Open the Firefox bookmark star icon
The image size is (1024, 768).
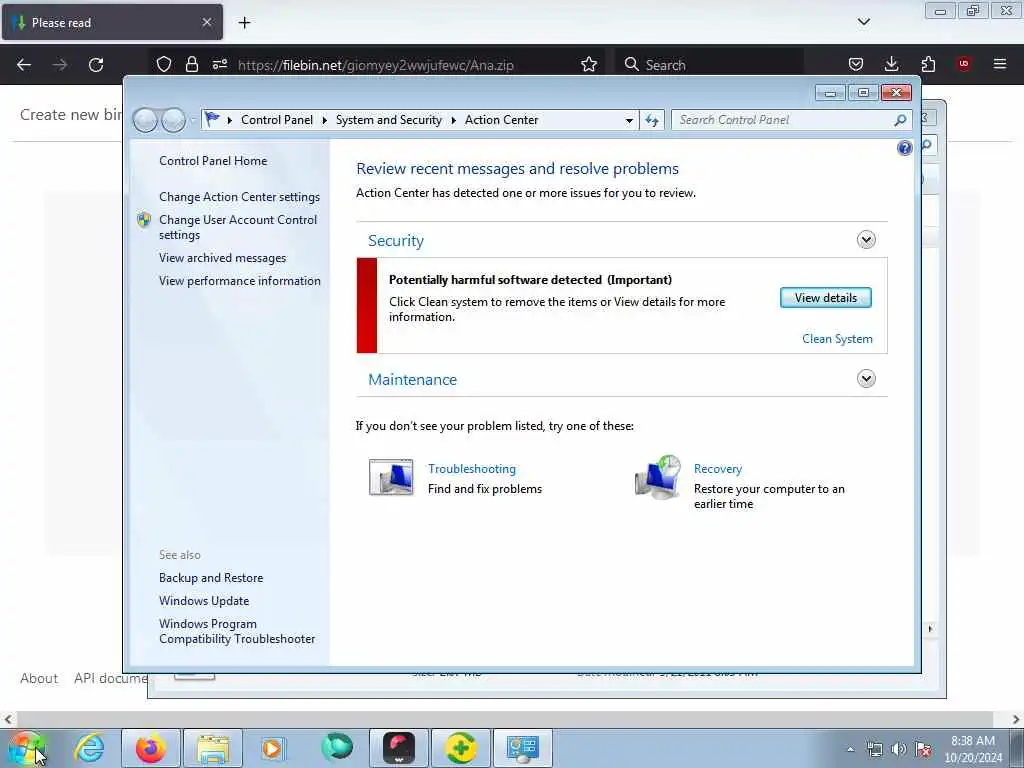(x=588, y=65)
